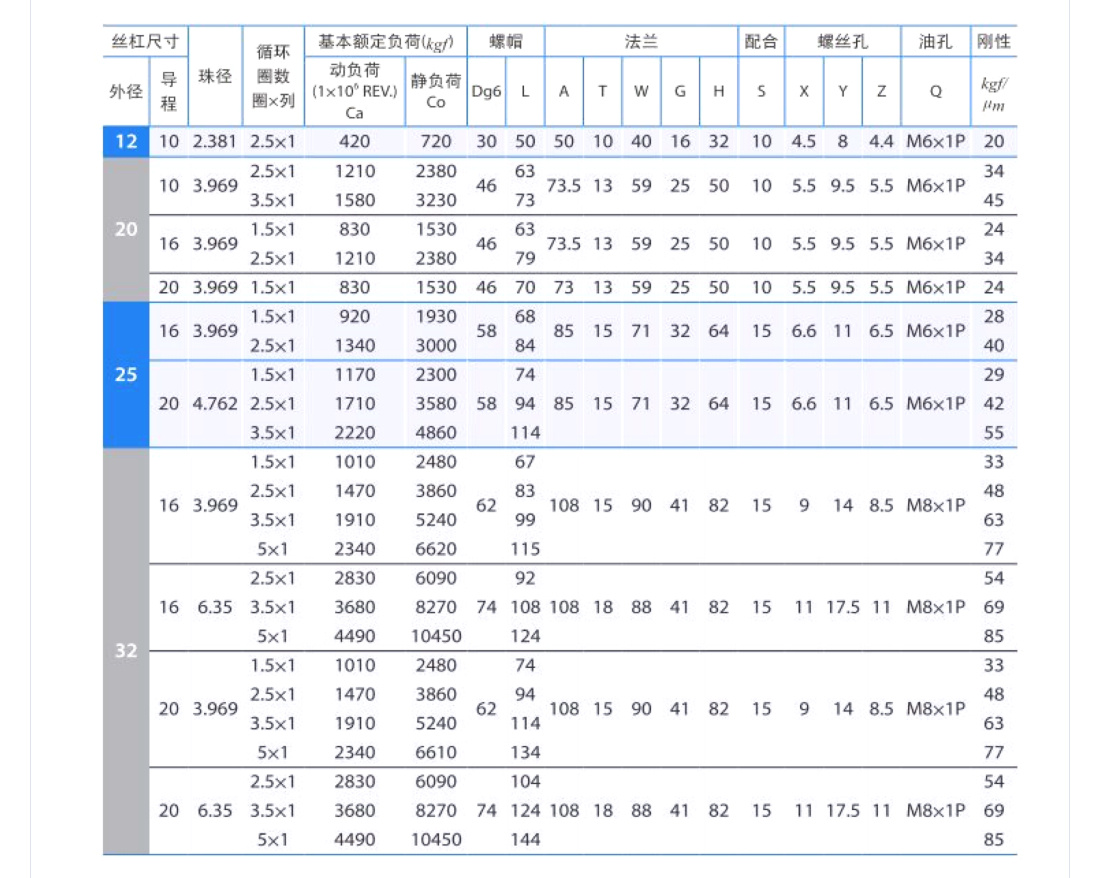Click static load value 6610

(x=436, y=752)
